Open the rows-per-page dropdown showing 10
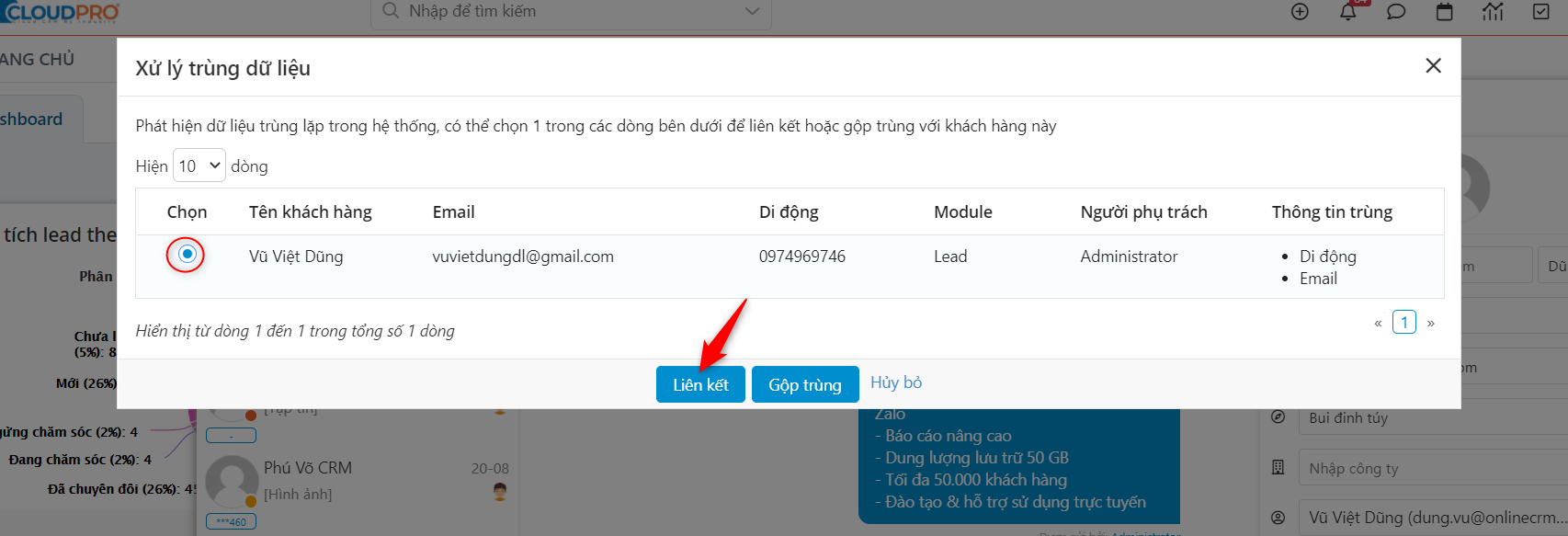Viewport: 1568px width, 536px height. pos(199,165)
